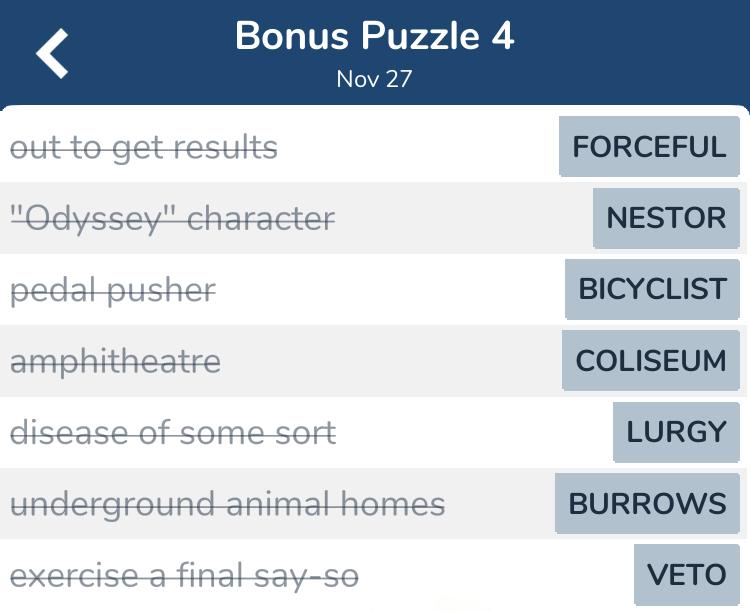Tap the "underground animal homes" clue
750x611 pixels.
(x=228, y=505)
